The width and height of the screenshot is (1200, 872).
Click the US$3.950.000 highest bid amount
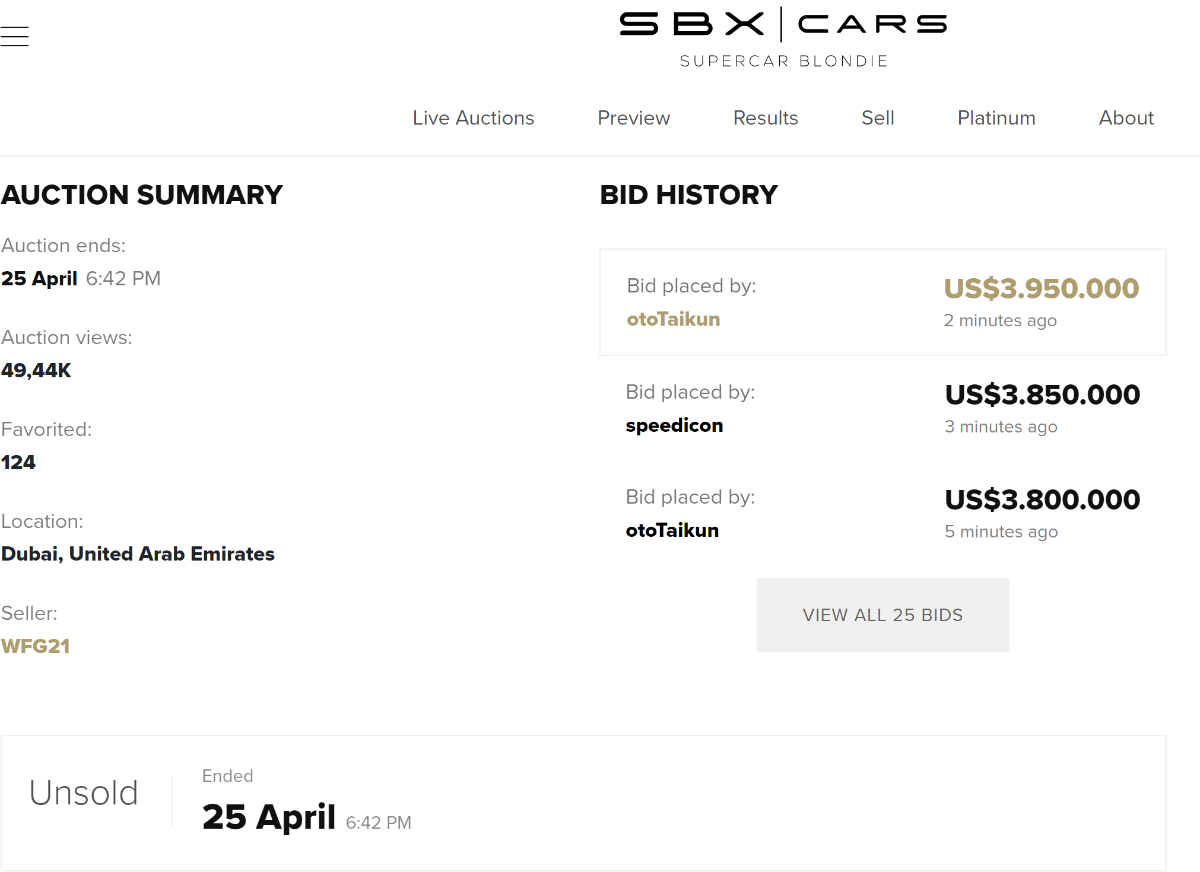1041,289
